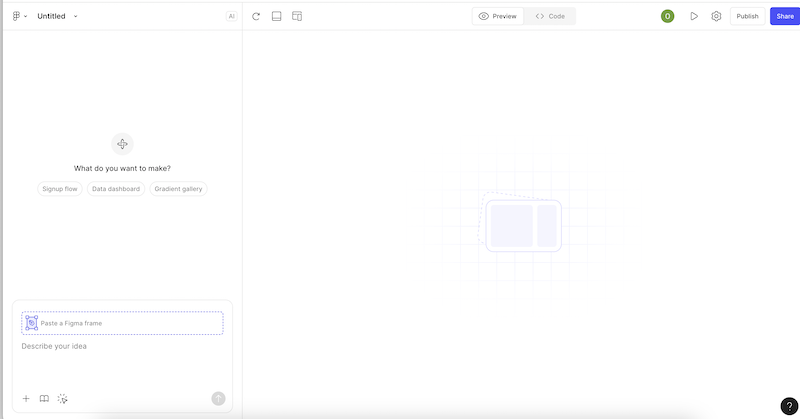Open the green user avatar
This screenshot has width=800, height=419.
(x=667, y=16)
